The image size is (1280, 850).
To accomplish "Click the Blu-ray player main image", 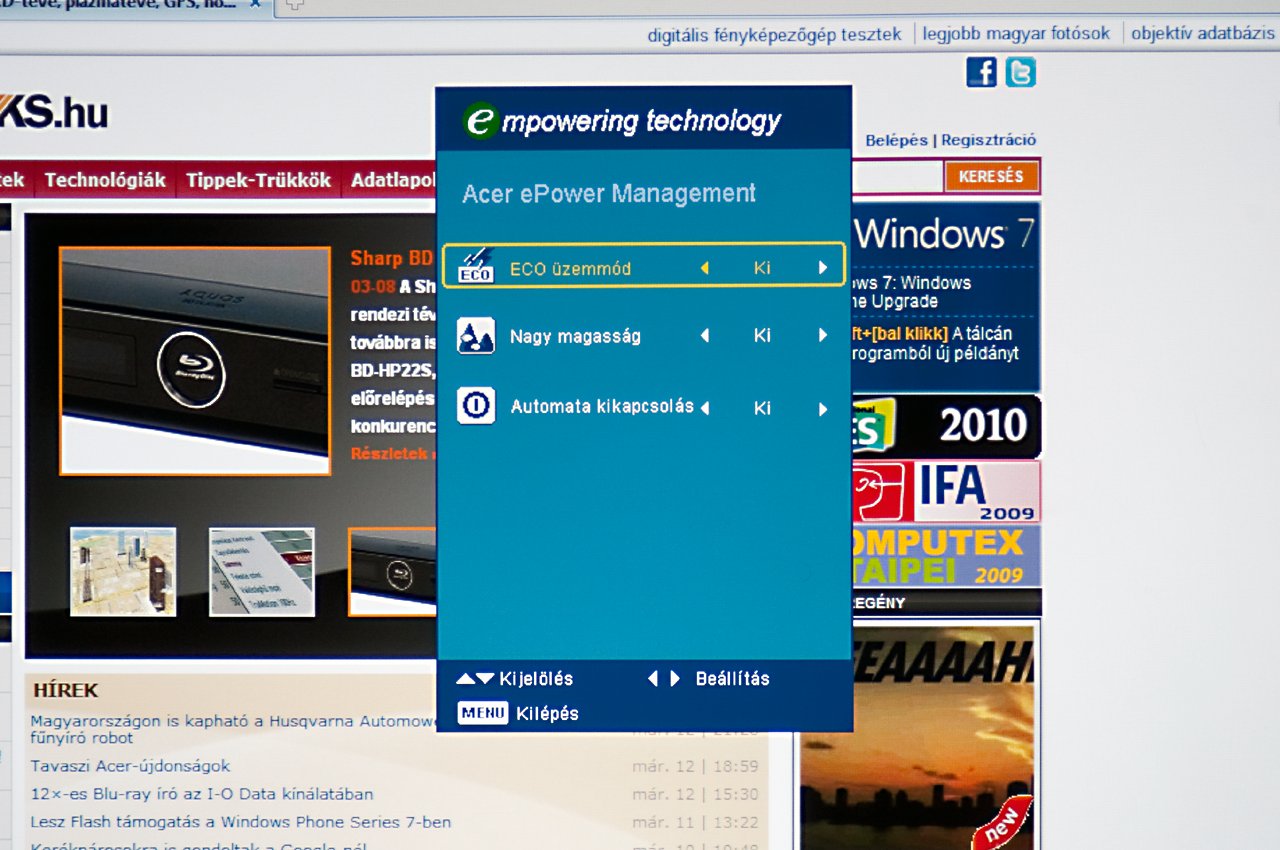I will [x=195, y=360].
